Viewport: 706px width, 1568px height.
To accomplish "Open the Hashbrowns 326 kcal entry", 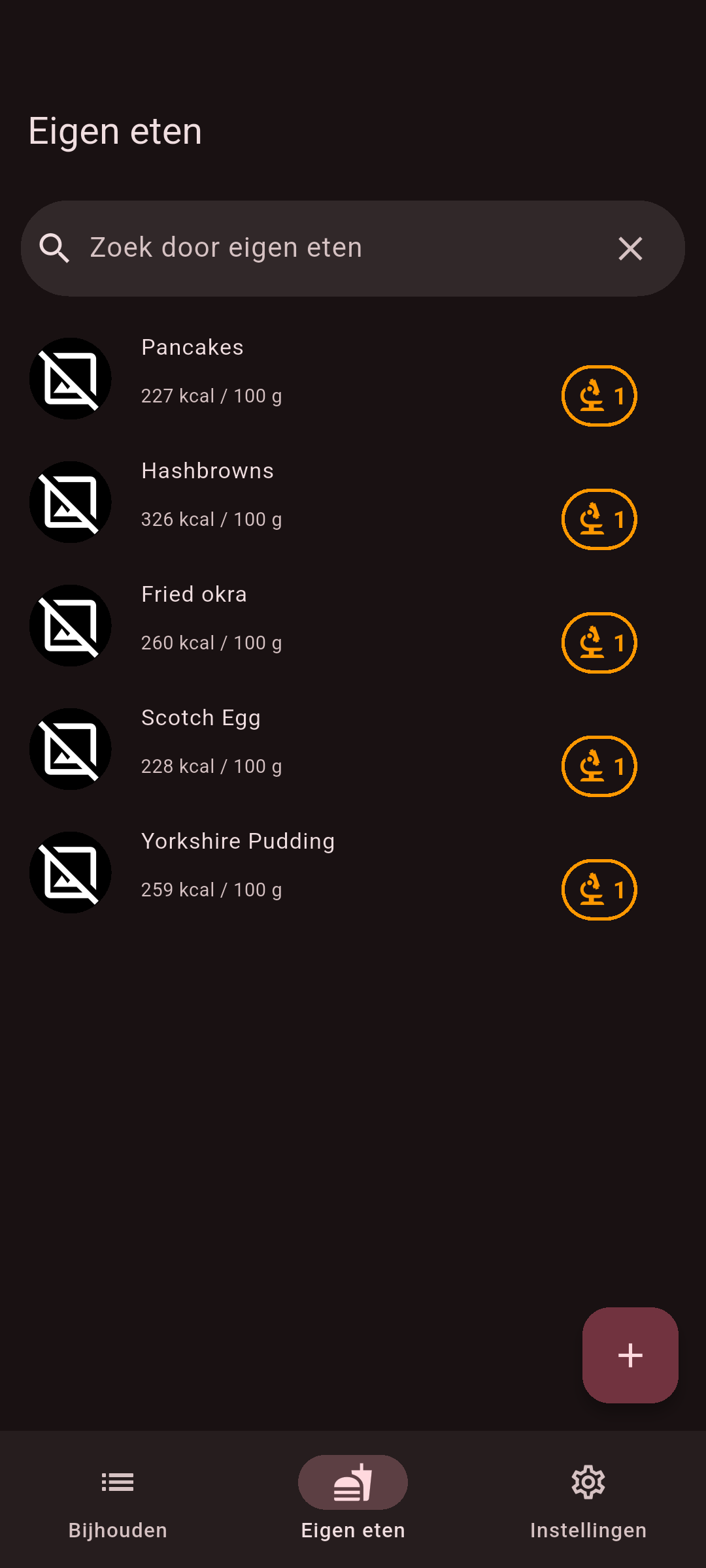I will pos(211,519).
